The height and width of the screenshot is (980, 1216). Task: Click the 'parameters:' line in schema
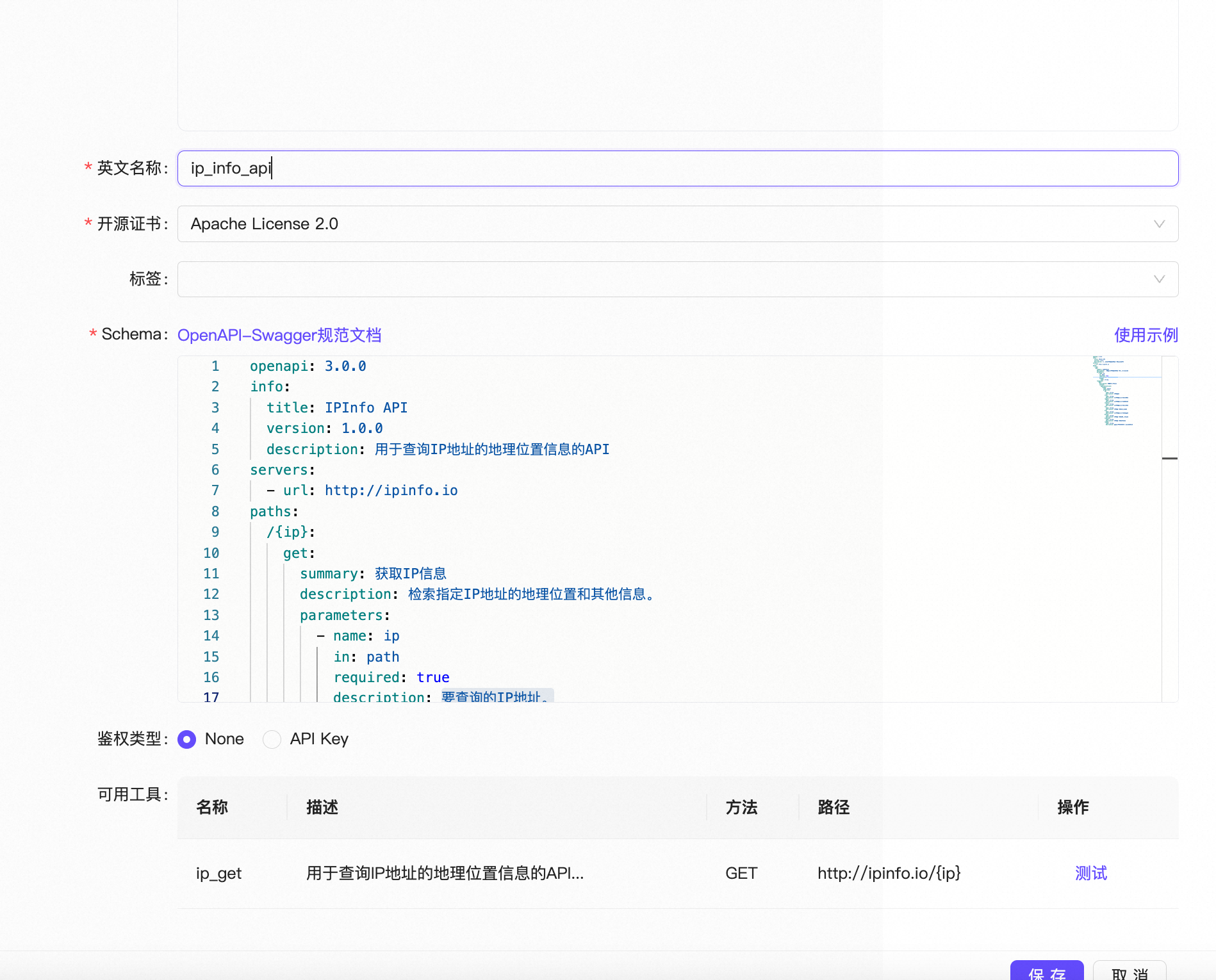pyautogui.click(x=345, y=616)
